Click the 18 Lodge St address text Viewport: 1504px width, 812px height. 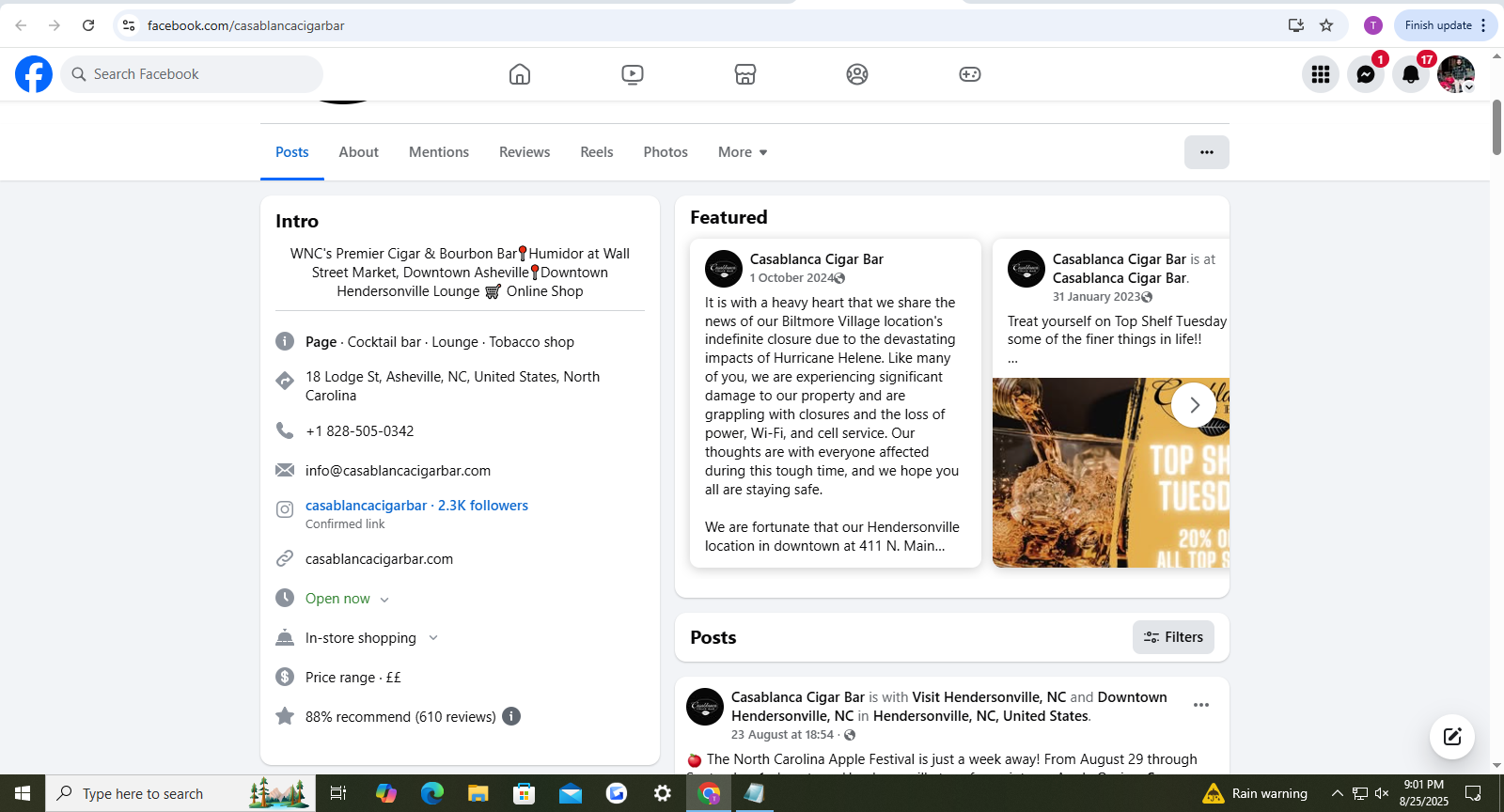[452, 386]
